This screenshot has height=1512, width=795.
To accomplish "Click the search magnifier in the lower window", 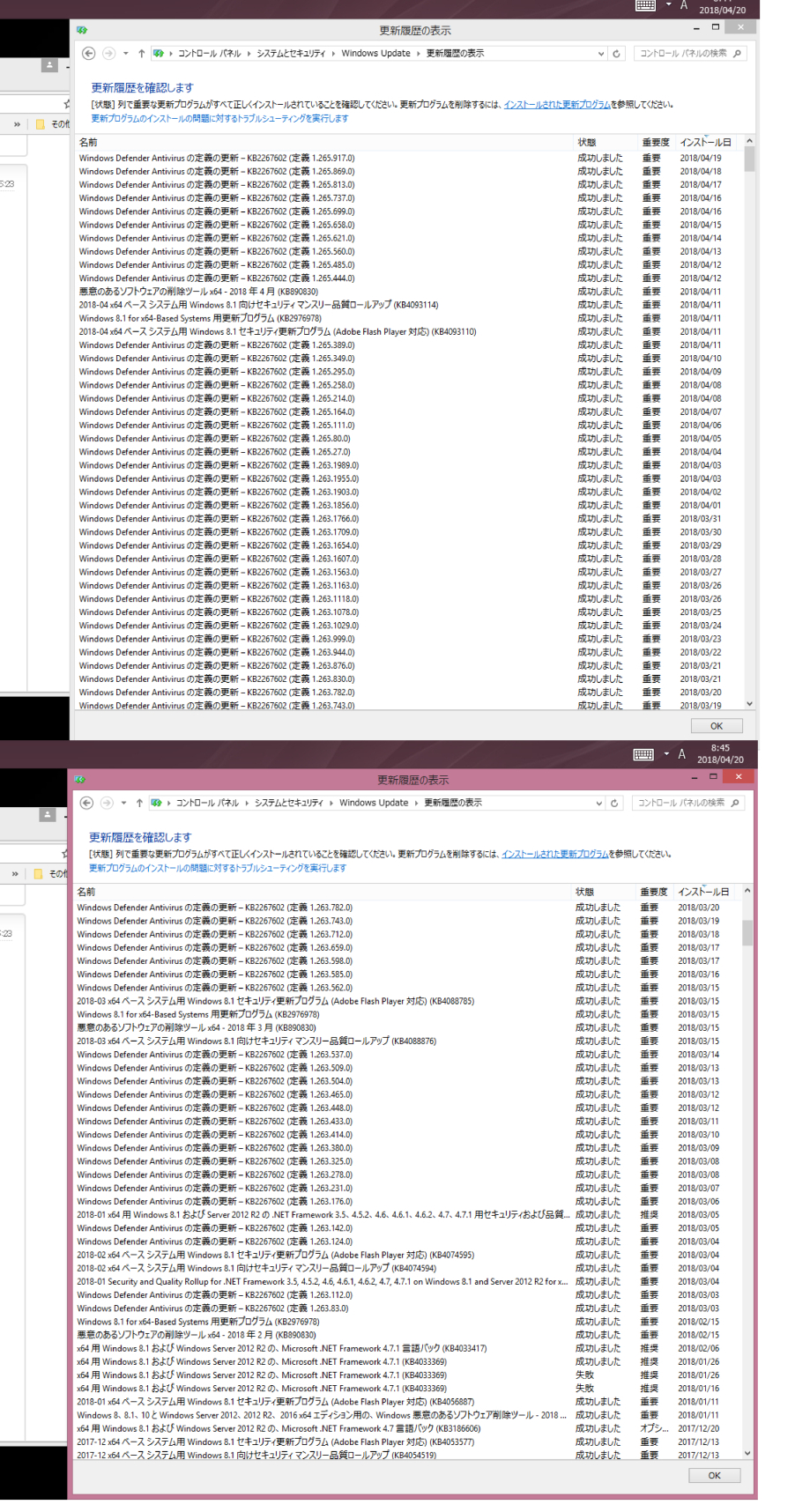I will (x=735, y=803).
